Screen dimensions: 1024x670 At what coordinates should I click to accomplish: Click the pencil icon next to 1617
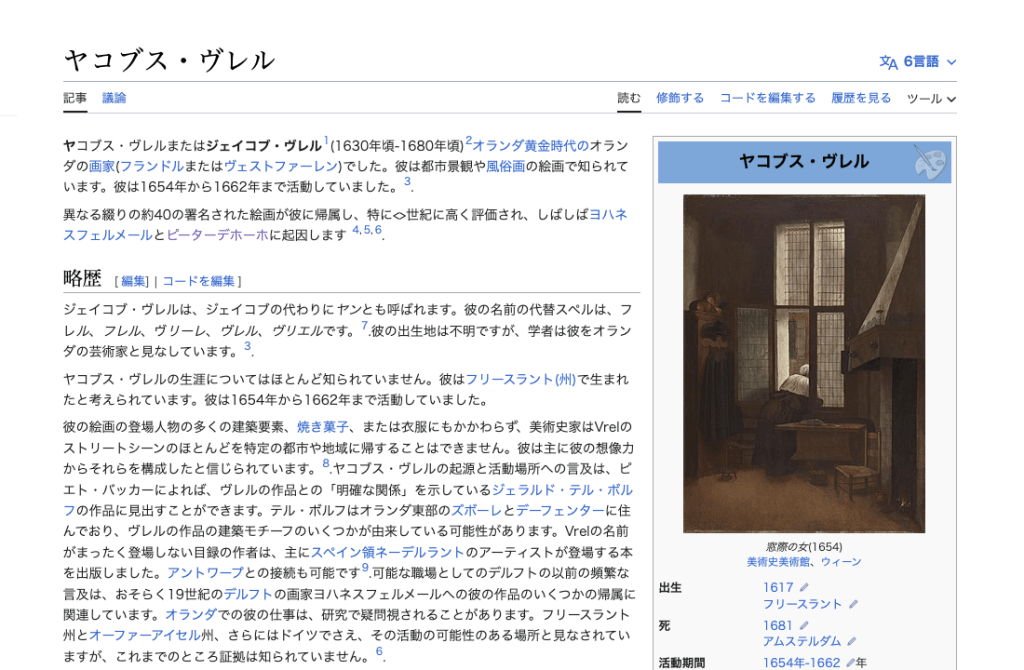click(804, 588)
